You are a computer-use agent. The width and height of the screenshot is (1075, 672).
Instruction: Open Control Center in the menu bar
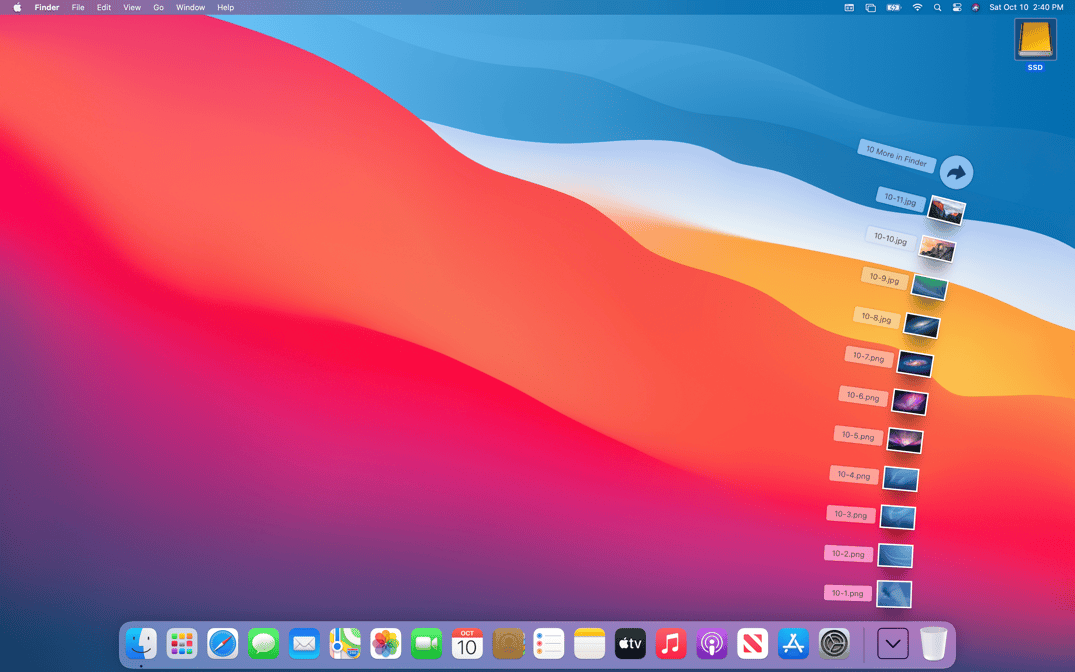click(956, 8)
